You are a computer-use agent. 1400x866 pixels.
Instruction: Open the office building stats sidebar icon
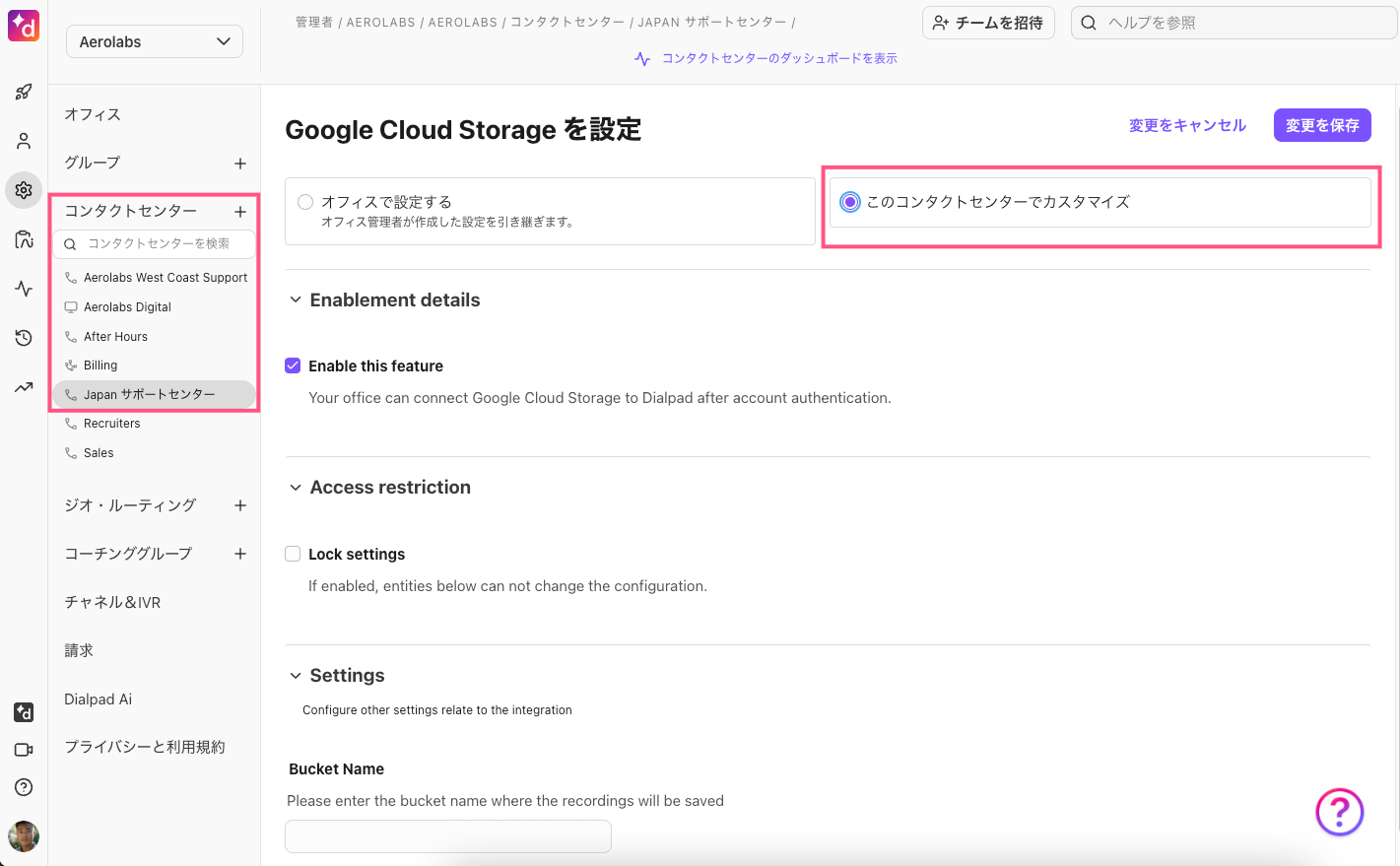pos(24,239)
